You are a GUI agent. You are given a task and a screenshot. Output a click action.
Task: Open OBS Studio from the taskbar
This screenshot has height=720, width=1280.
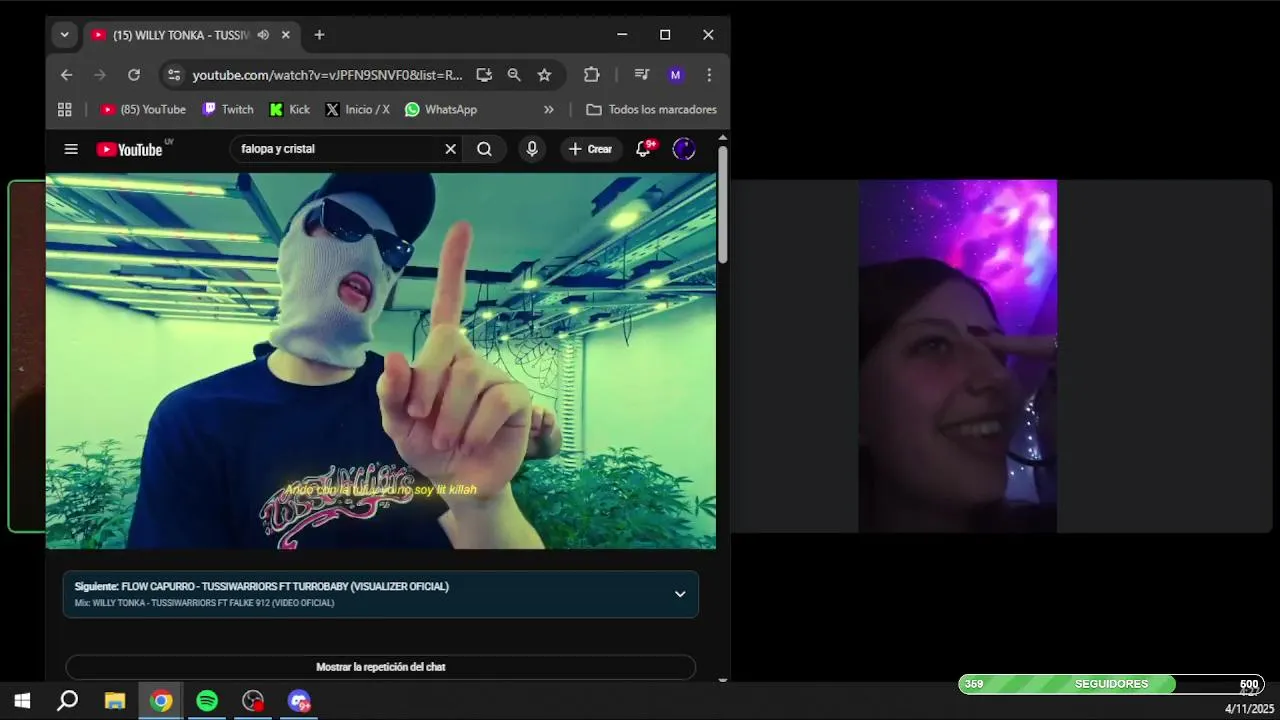coord(253,701)
